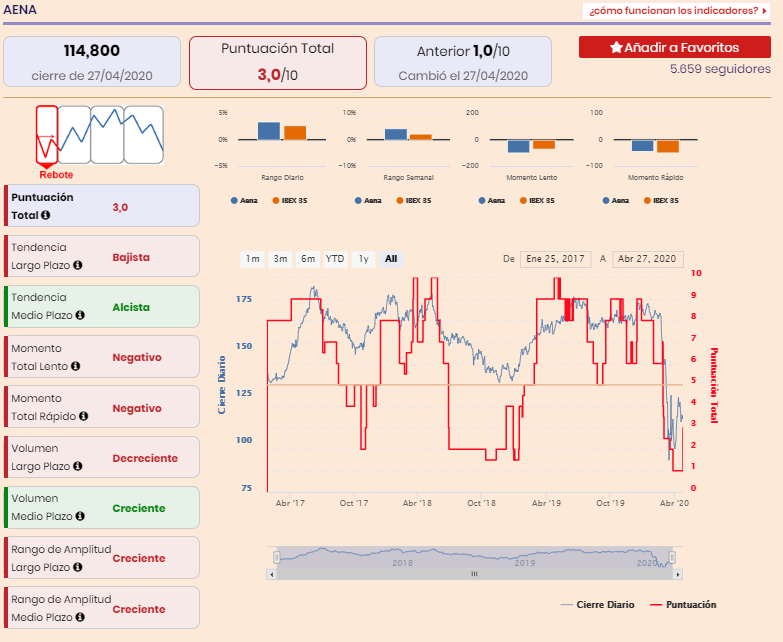This screenshot has width=783, height=642.
Task: Toggle Cierre Diario series in main chart legend
Action: [x=597, y=605]
